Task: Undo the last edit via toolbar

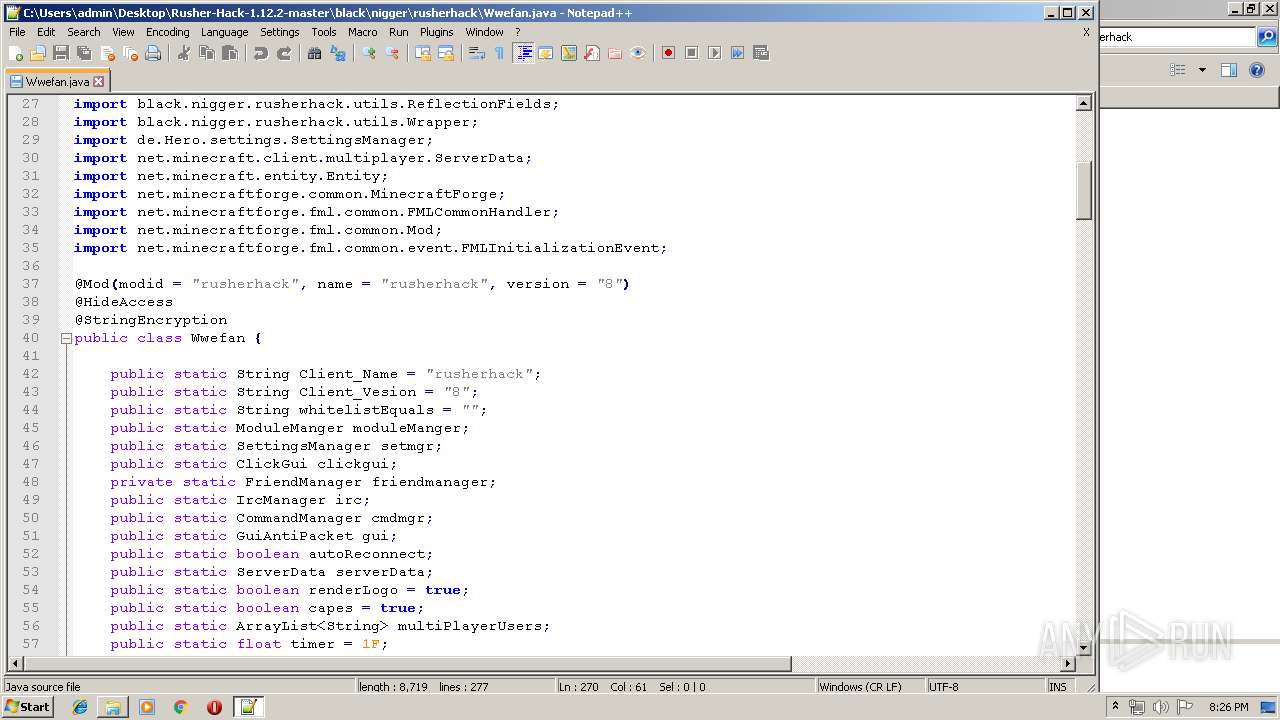Action: (x=261, y=53)
